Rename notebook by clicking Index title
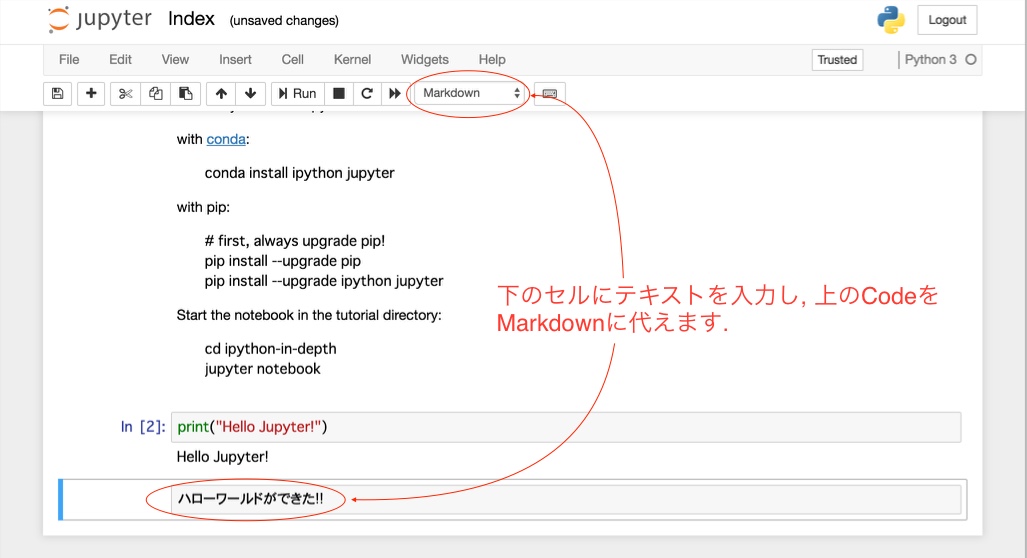This screenshot has width=1027, height=558. (x=191, y=19)
